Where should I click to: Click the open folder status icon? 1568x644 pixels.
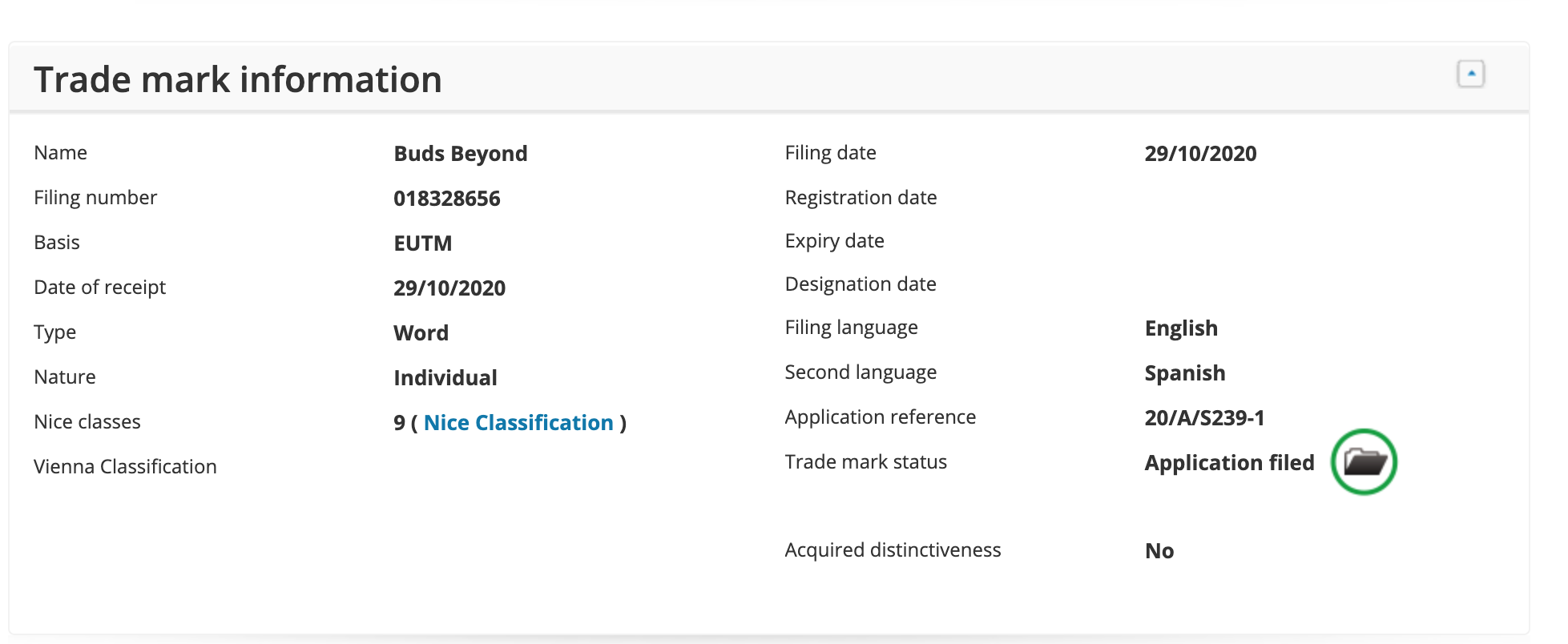[1364, 462]
